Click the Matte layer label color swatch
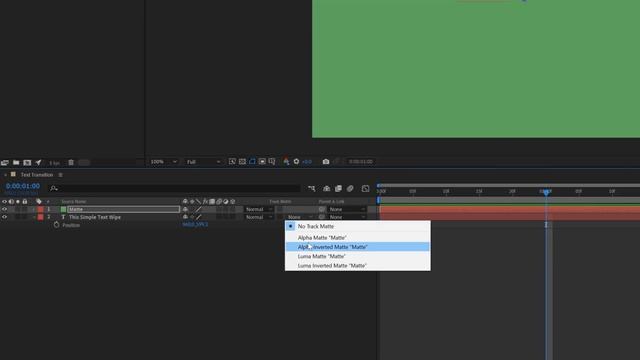The height and width of the screenshot is (360, 640). coord(40,209)
